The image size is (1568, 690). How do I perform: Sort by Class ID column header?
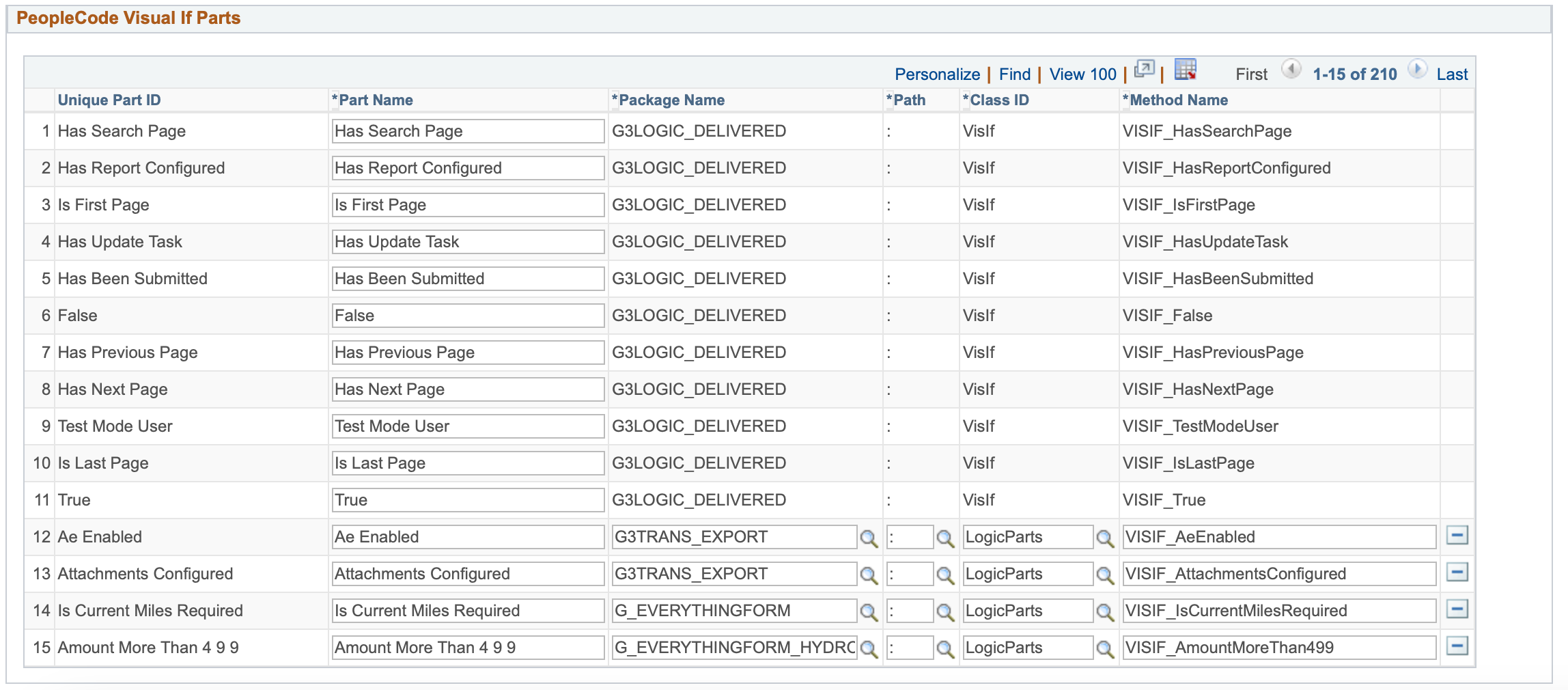click(999, 100)
